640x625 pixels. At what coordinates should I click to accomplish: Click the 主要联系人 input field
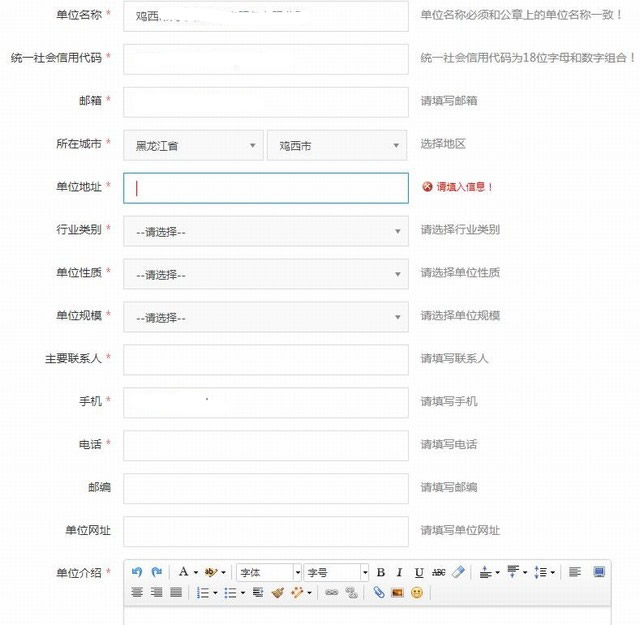[x=265, y=359]
